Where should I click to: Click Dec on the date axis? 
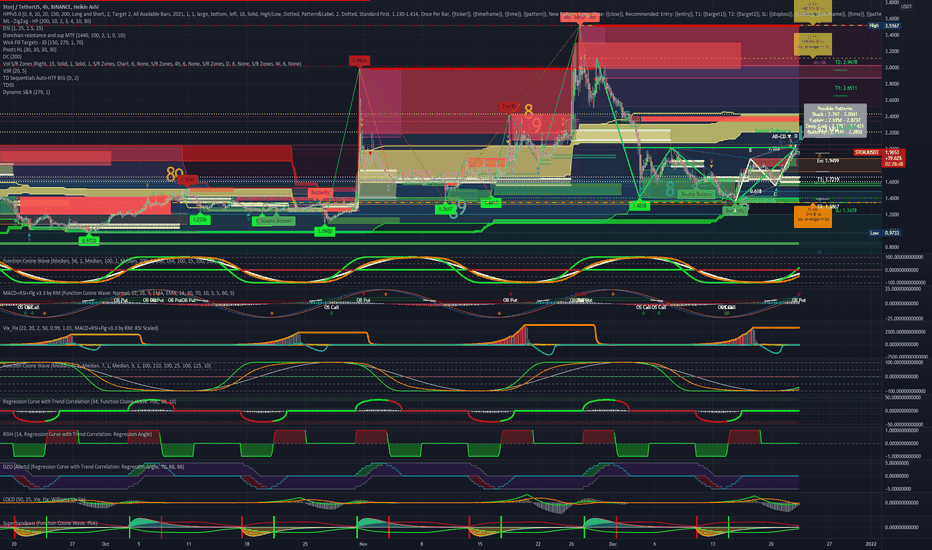coord(613,543)
